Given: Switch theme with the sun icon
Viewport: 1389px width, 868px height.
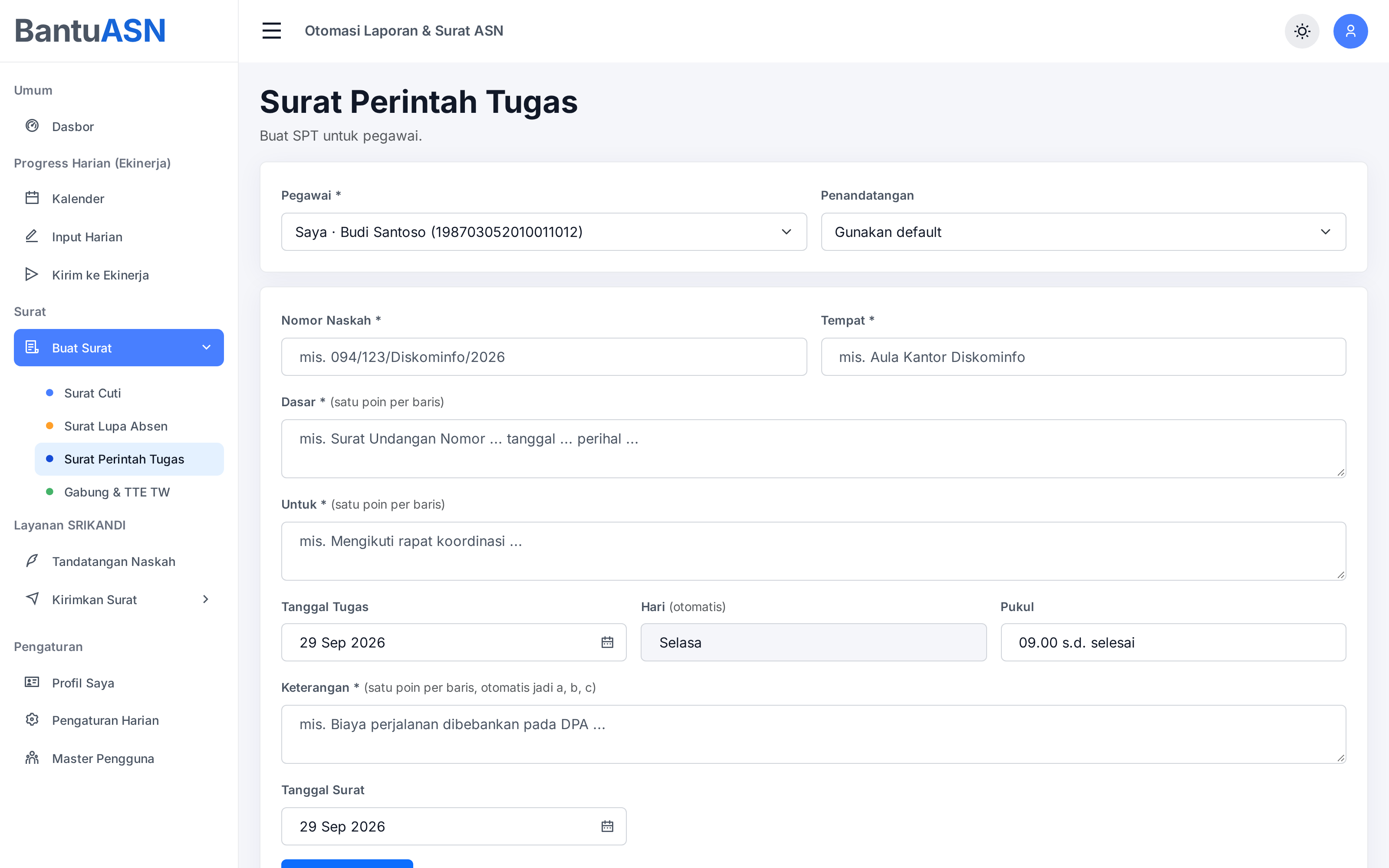Looking at the screenshot, I should (x=1302, y=31).
